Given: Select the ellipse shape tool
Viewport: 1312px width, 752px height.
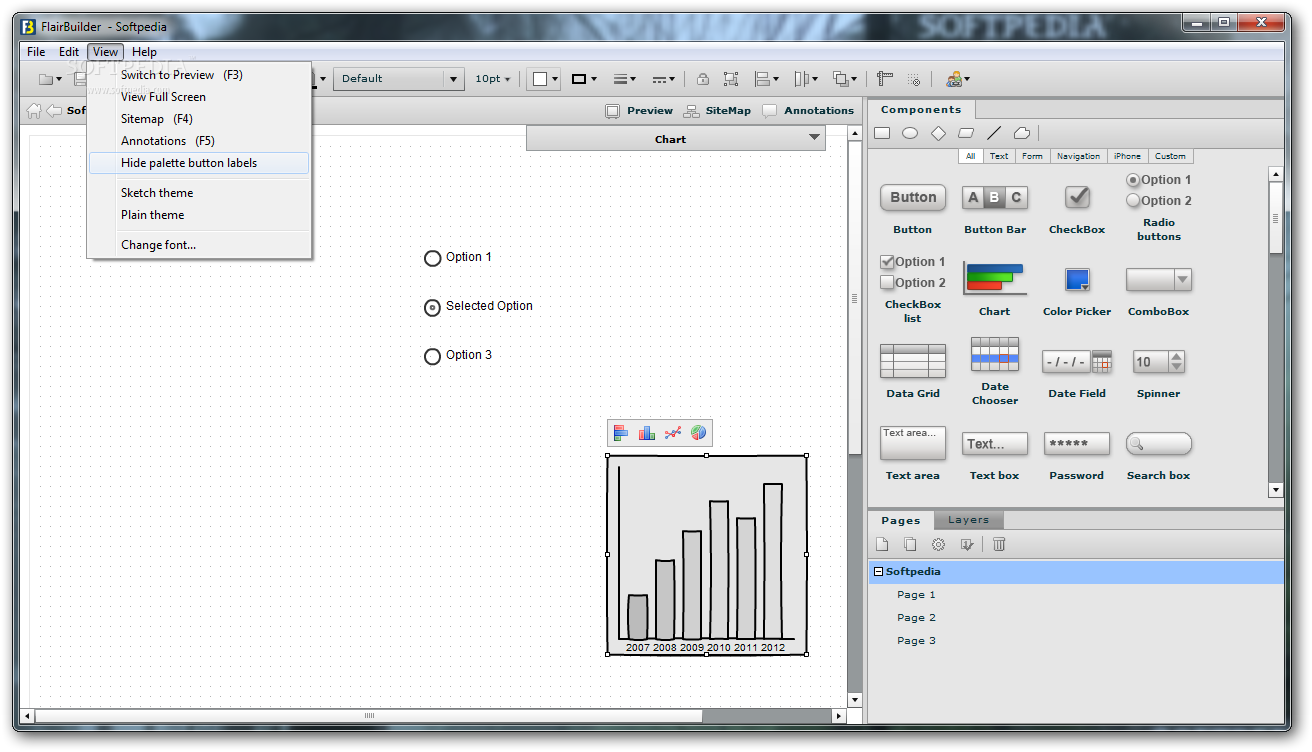Looking at the screenshot, I should click(910, 133).
